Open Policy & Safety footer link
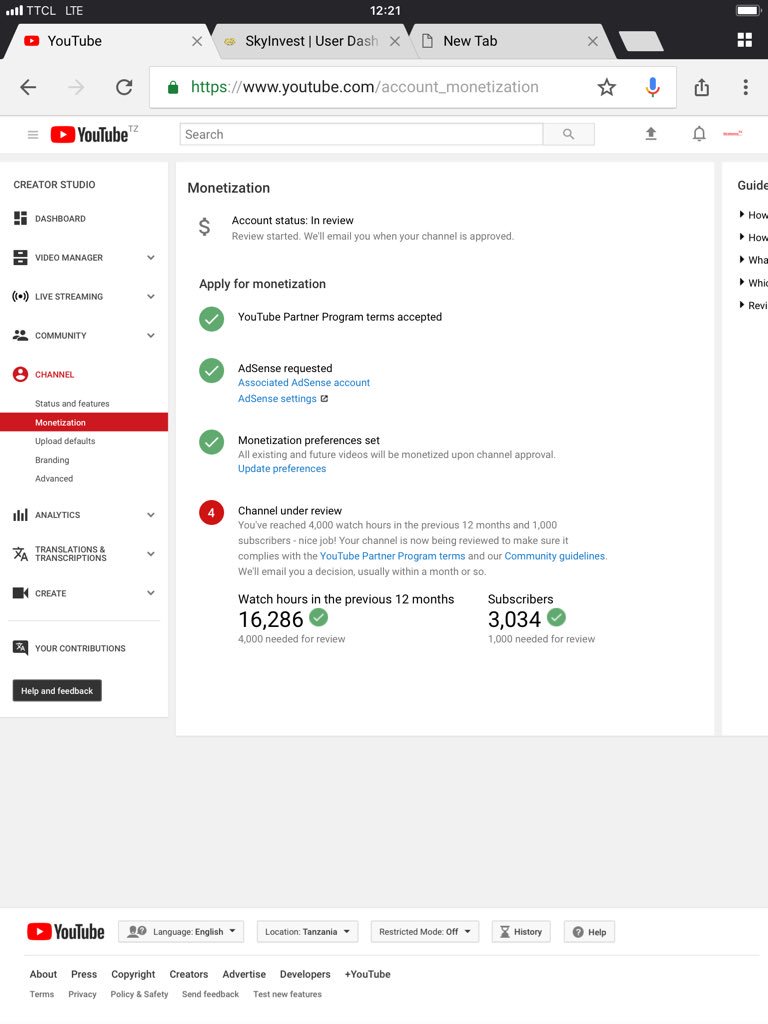 pyautogui.click(x=139, y=994)
